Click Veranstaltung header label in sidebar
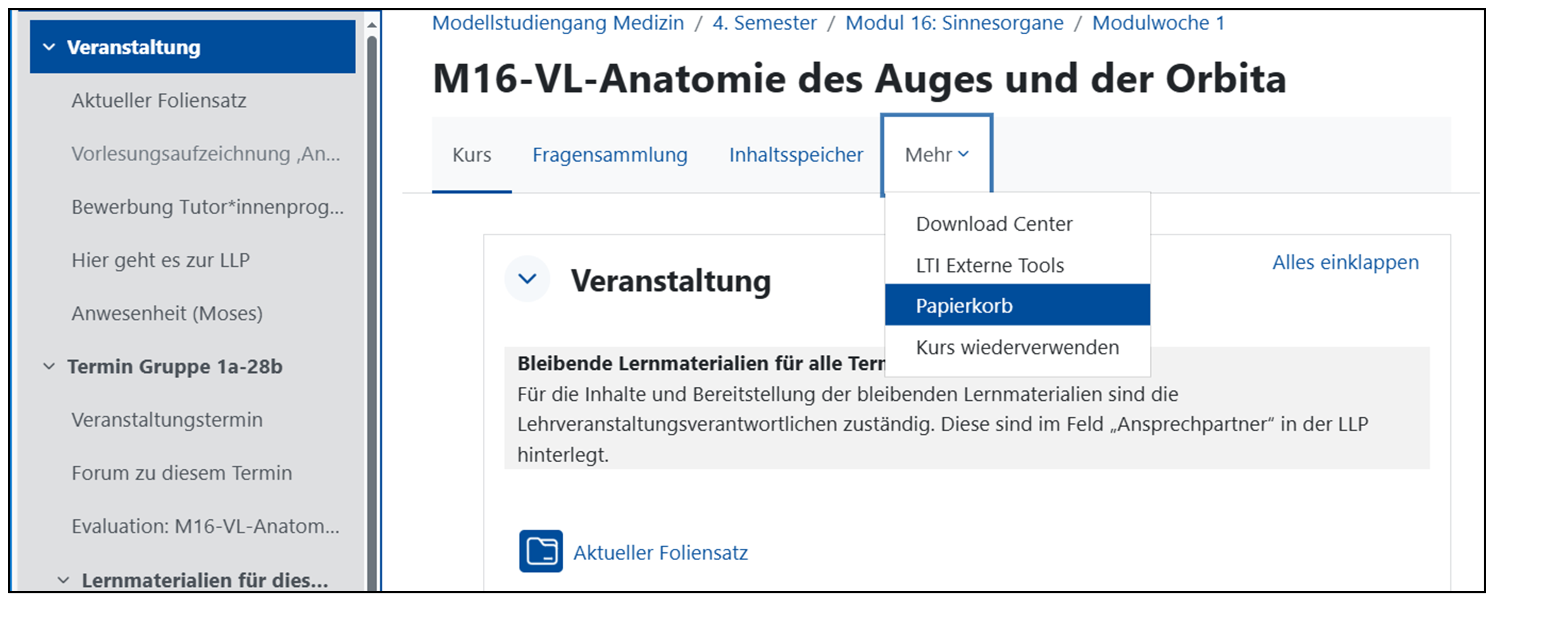The image size is (1568, 626). (133, 47)
